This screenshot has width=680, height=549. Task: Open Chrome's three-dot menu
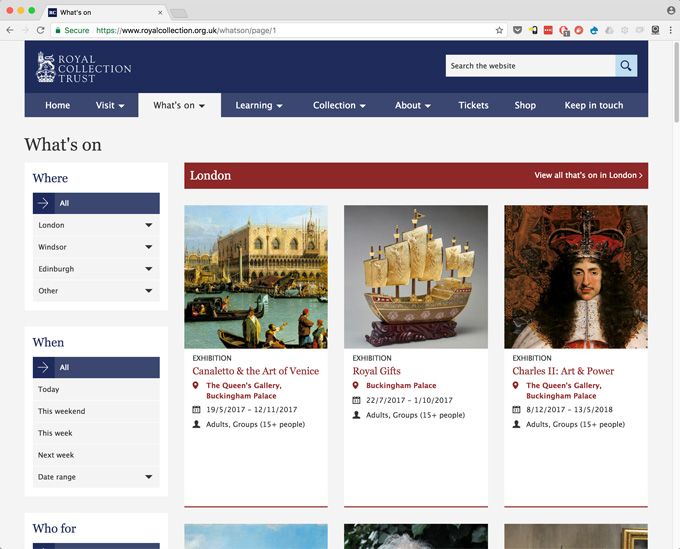click(670, 30)
